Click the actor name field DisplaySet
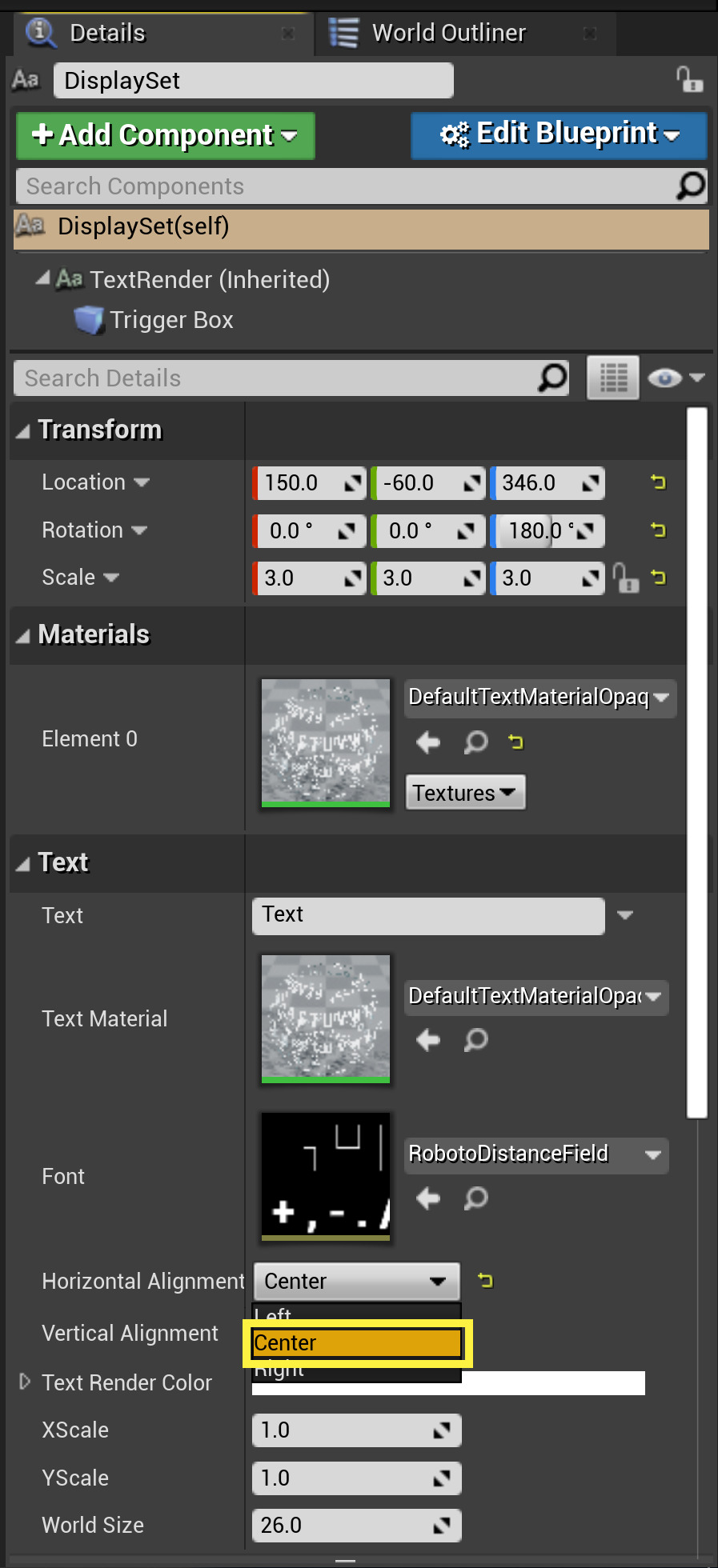This screenshot has width=718, height=1568. pos(253,81)
